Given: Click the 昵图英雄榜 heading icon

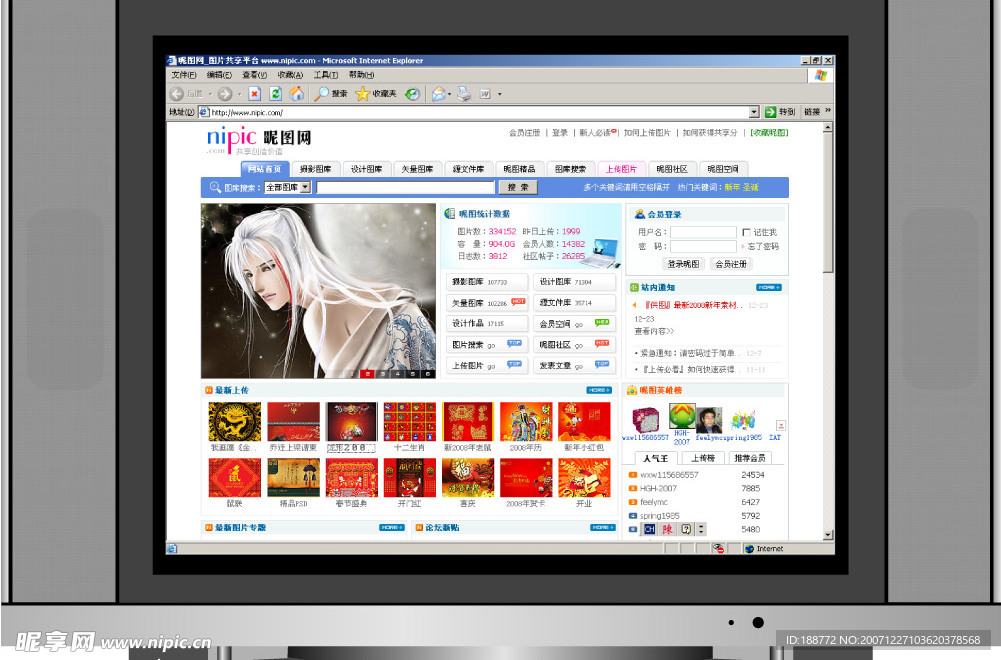Looking at the screenshot, I should click(x=632, y=390).
